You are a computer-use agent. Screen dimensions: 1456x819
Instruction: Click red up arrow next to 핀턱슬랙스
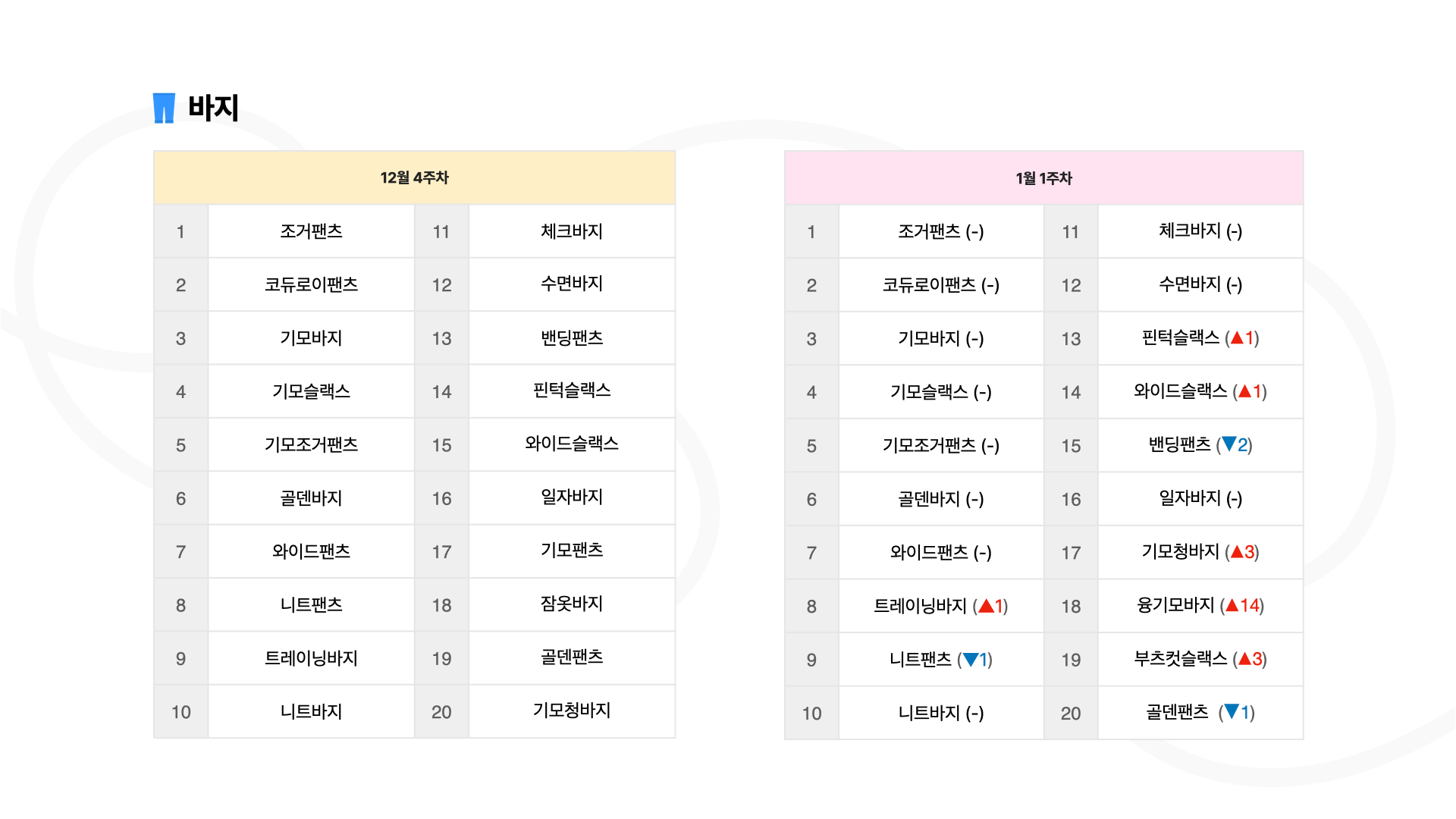pos(1237,338)
